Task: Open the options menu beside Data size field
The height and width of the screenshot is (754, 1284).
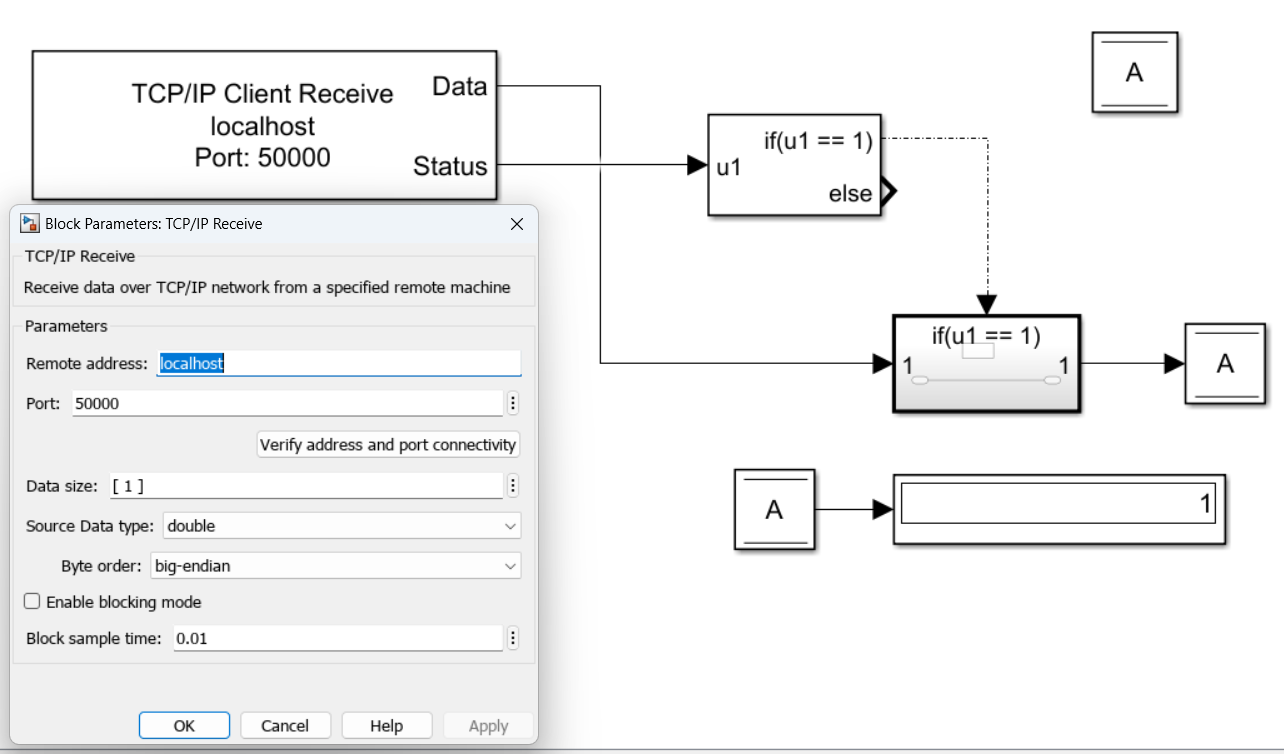Action: [x=513, y=486]
